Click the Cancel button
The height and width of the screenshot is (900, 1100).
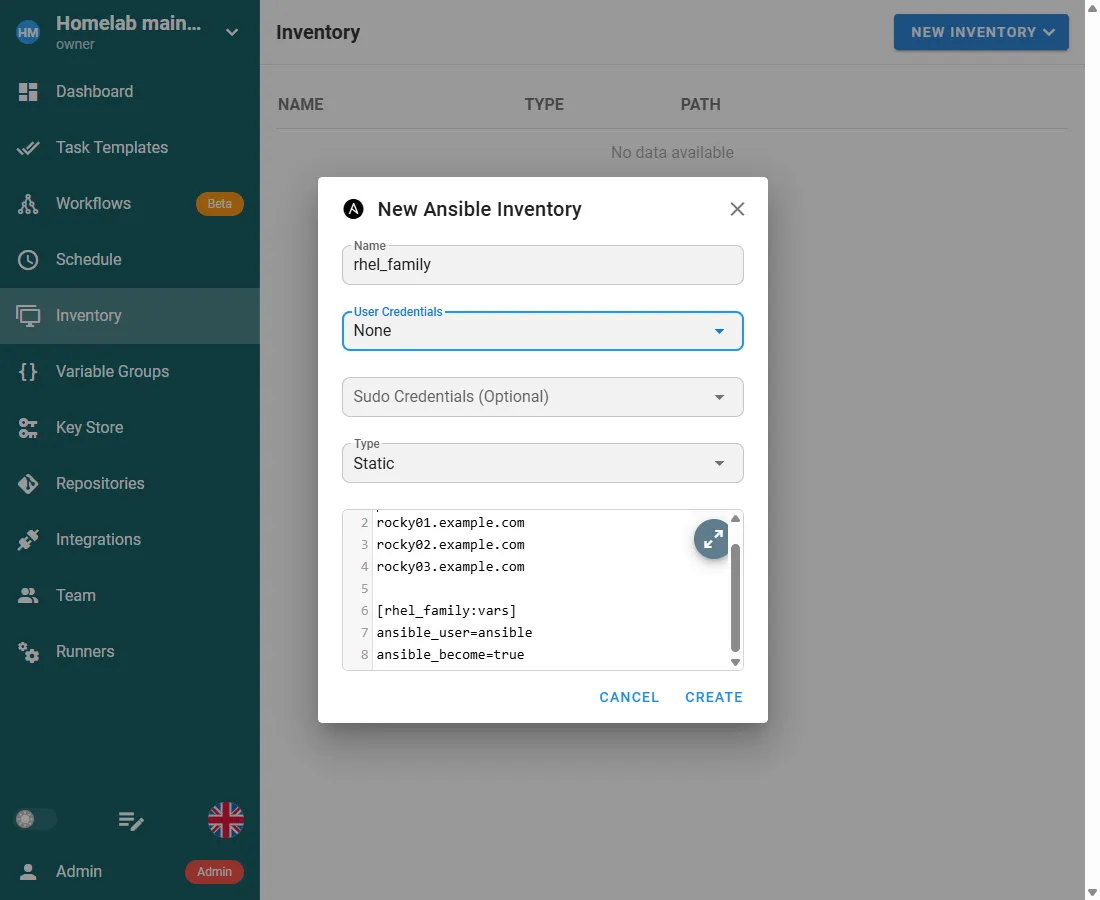click(629, 697)
